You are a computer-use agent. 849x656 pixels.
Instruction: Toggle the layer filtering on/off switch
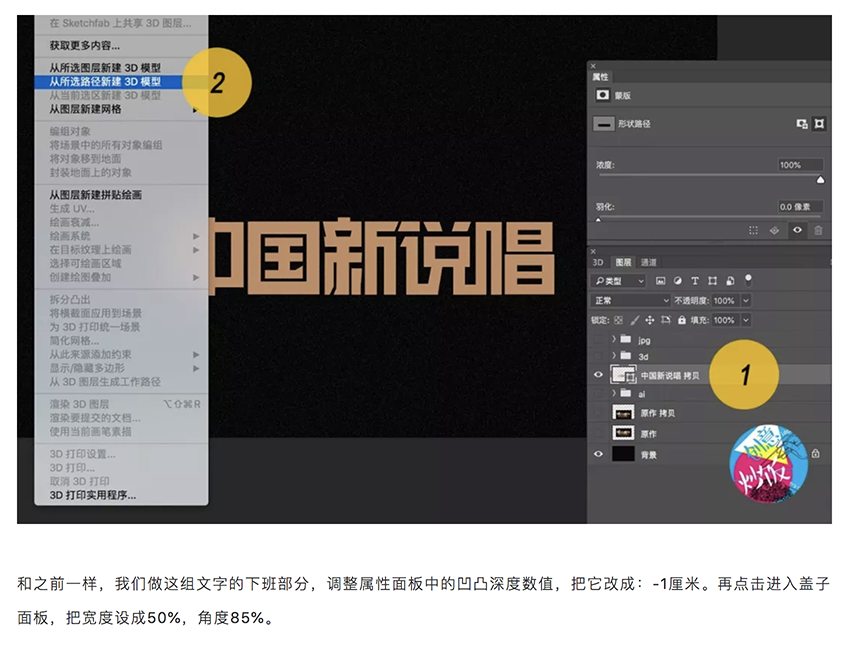[x=748, y=280]
